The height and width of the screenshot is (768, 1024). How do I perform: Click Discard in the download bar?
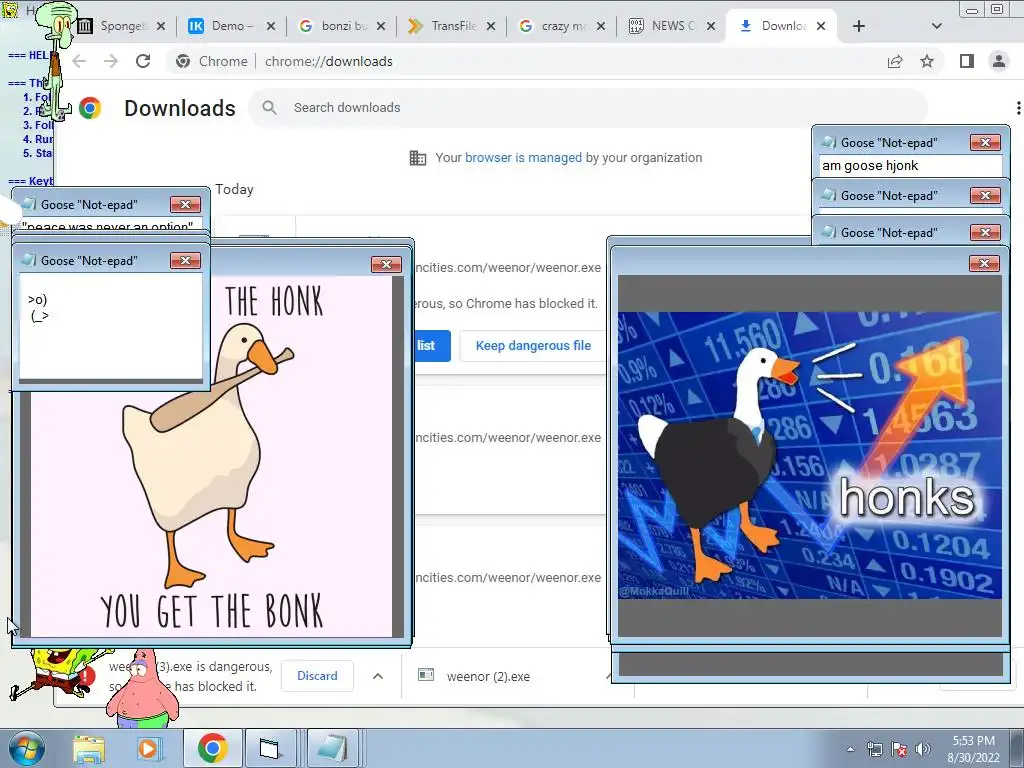[x=317, y=676]
